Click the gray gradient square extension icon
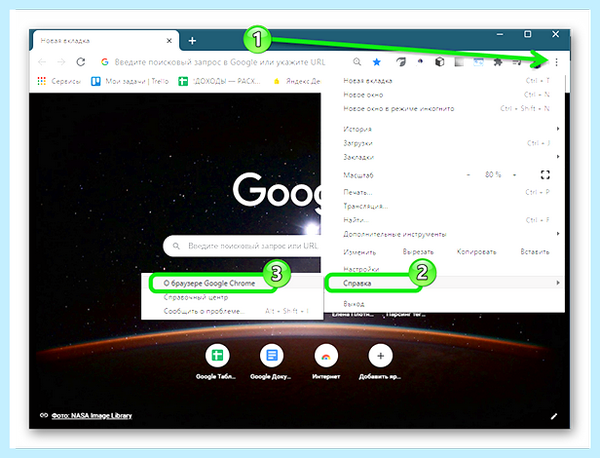This screenshot has height=458, width=600. pyautogui.click(x=459, y=62)
